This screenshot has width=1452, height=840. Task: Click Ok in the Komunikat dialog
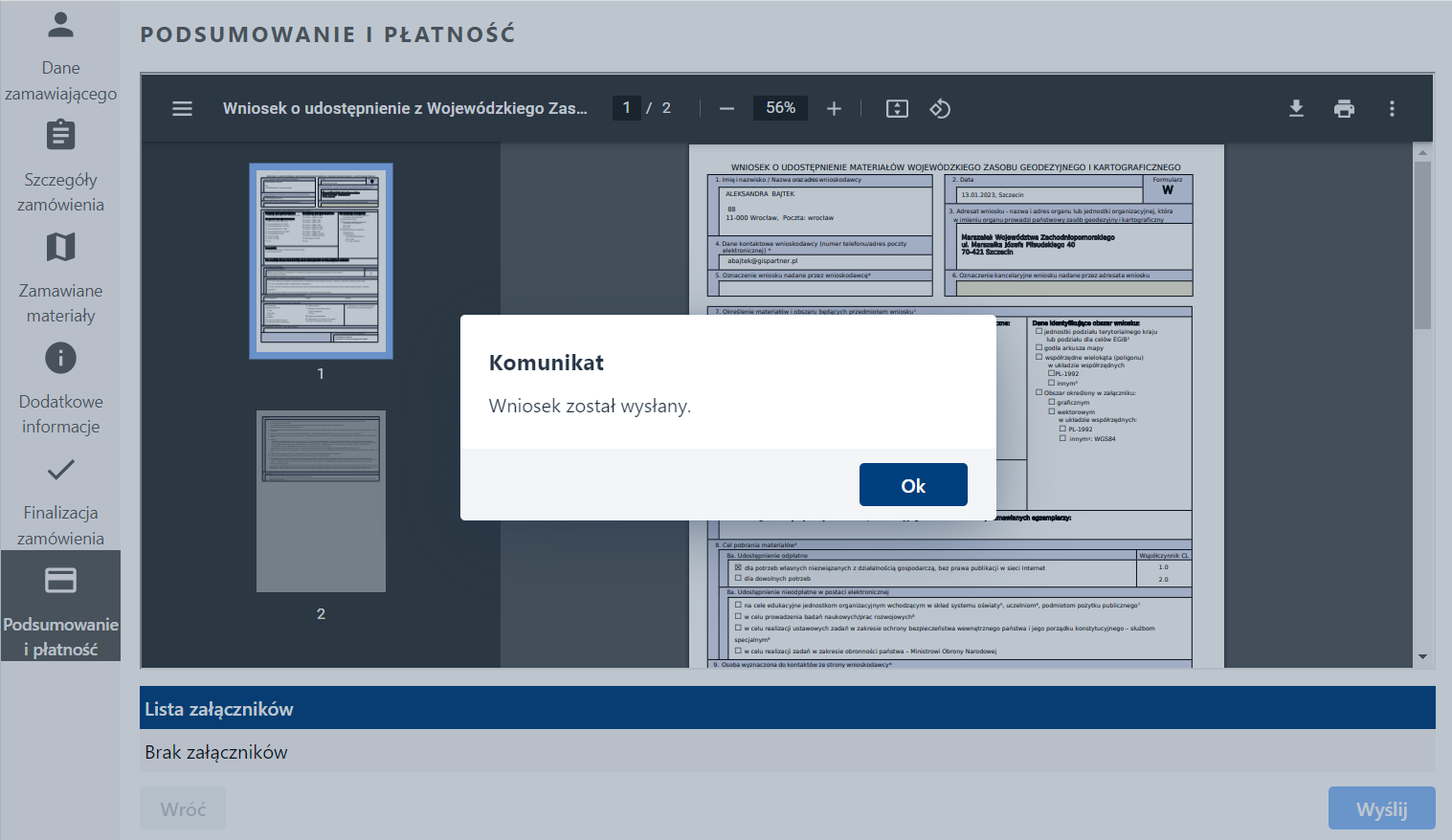[x=912, y=485]
